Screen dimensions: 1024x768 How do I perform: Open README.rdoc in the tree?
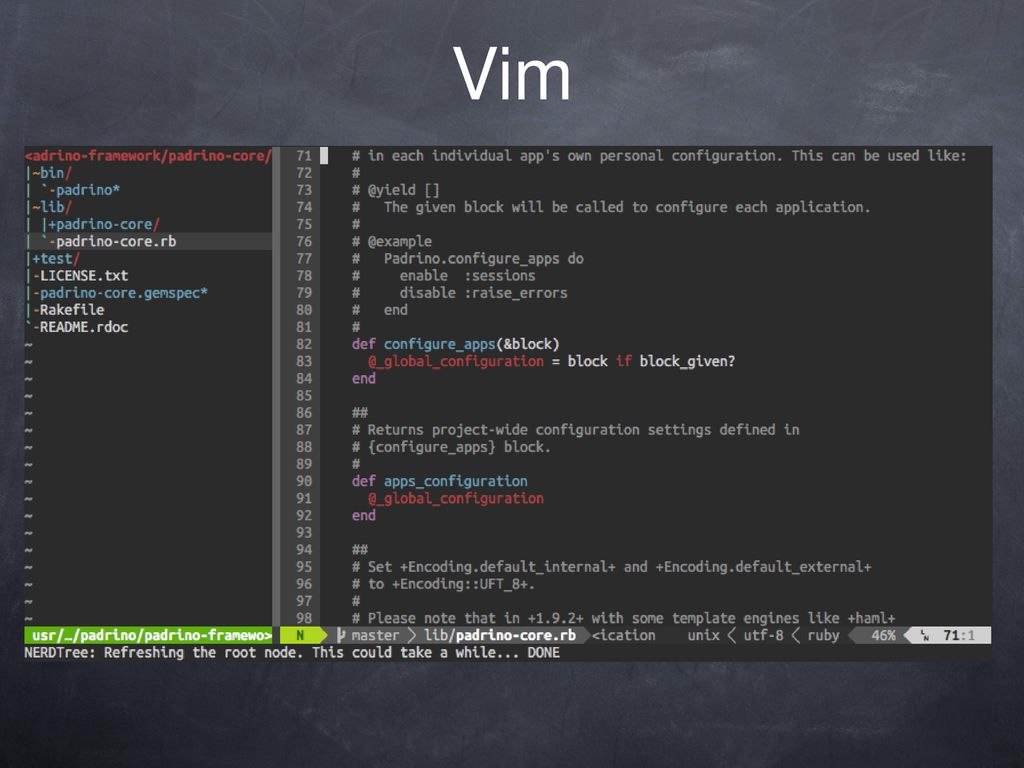tap(84, 327)
